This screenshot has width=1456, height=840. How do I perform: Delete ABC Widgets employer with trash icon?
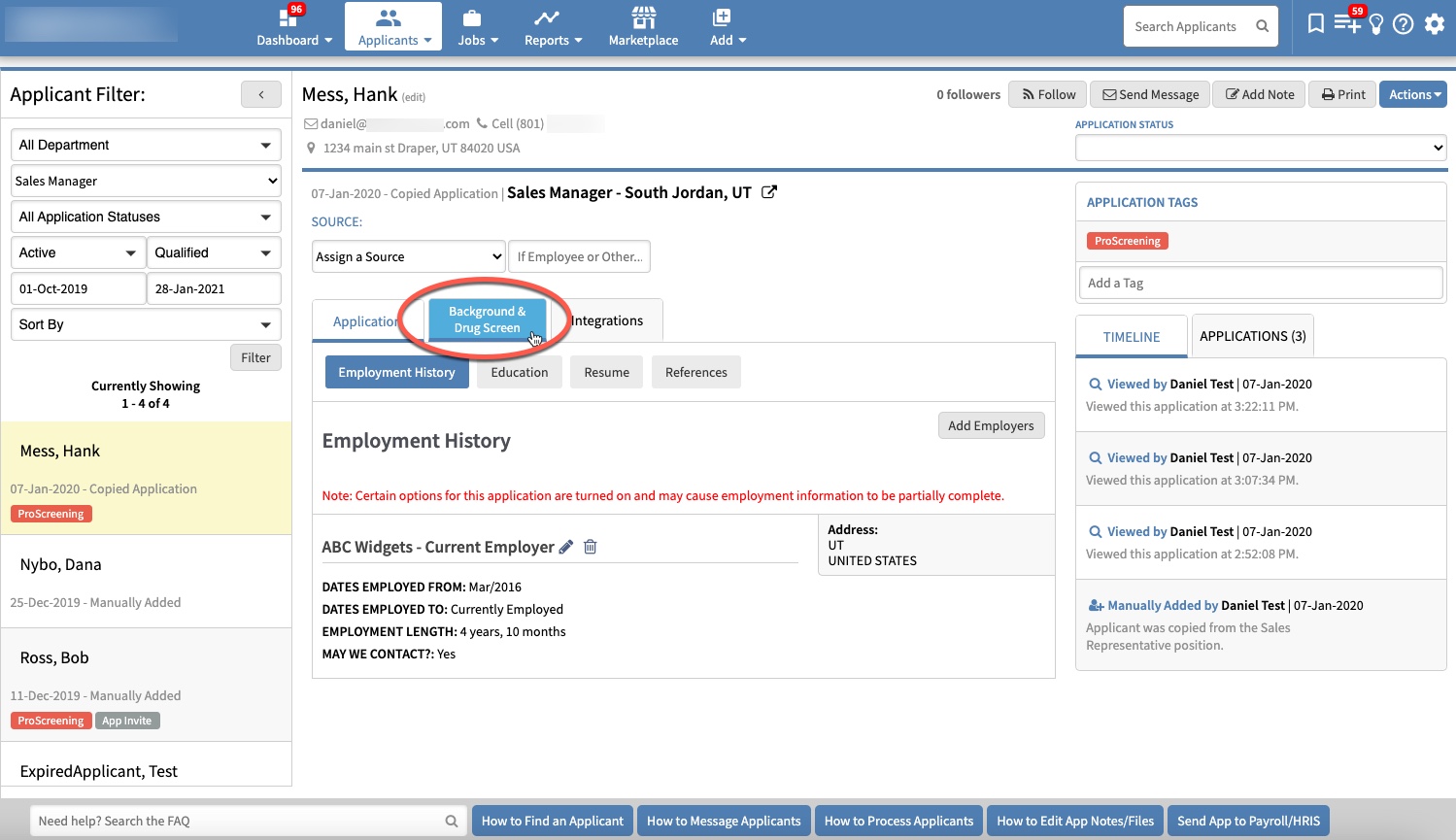tap(590, 547)
